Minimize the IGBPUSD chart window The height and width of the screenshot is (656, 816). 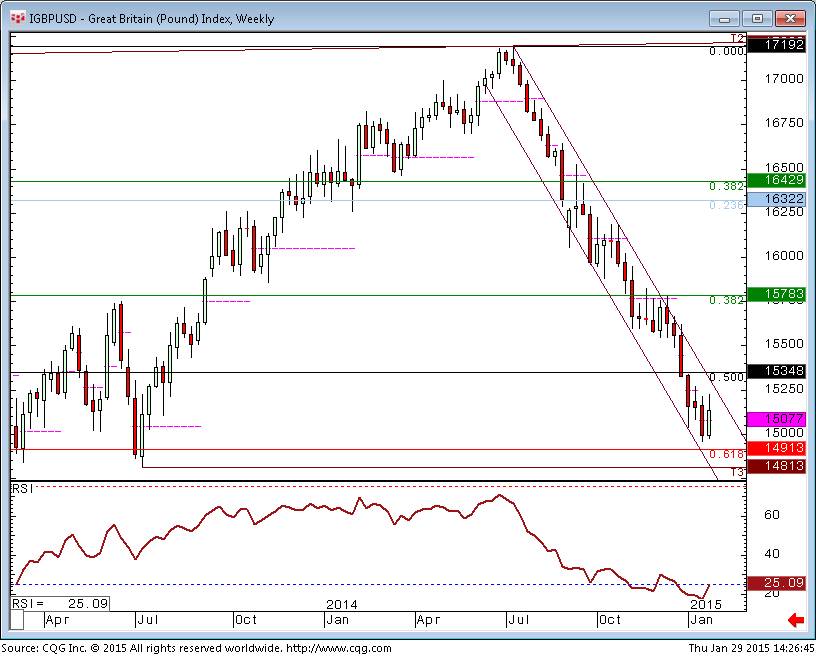(x=726, y=18)
